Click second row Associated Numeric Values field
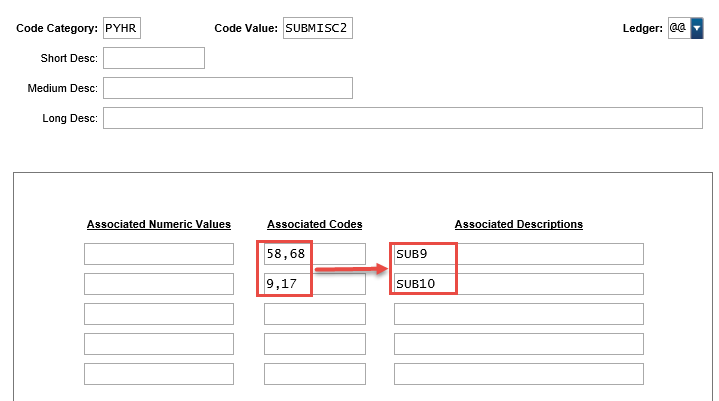 (158, 284)
